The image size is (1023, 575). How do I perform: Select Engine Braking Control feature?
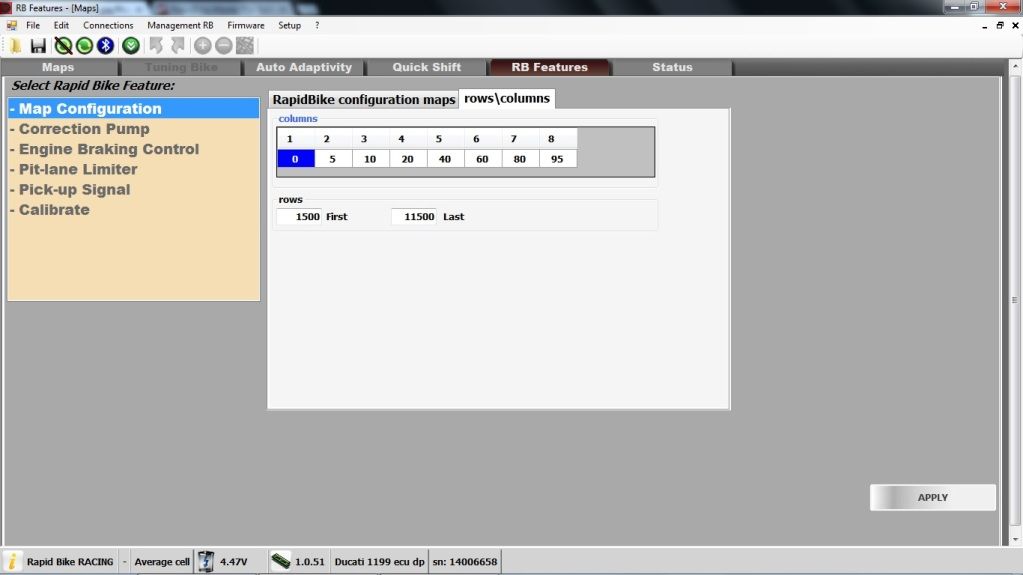coord(109,149)
